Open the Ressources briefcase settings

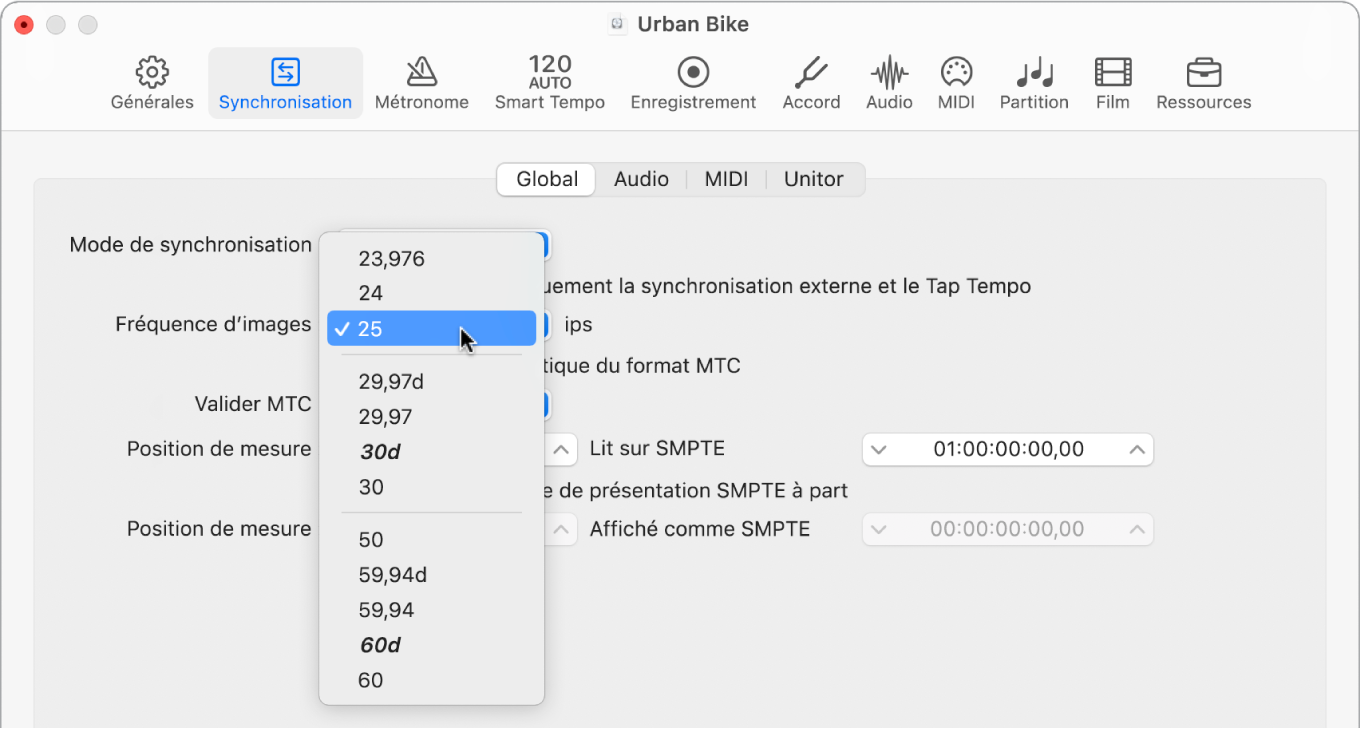[1203, 83]
